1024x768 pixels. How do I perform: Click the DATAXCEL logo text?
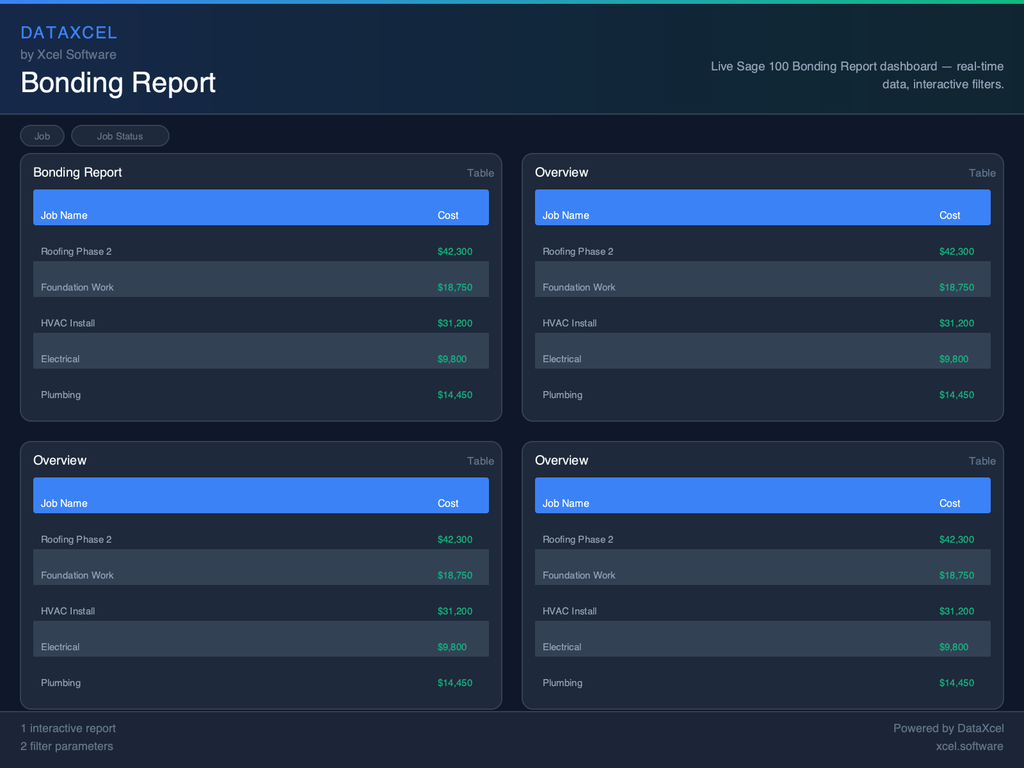coord(69,33)
